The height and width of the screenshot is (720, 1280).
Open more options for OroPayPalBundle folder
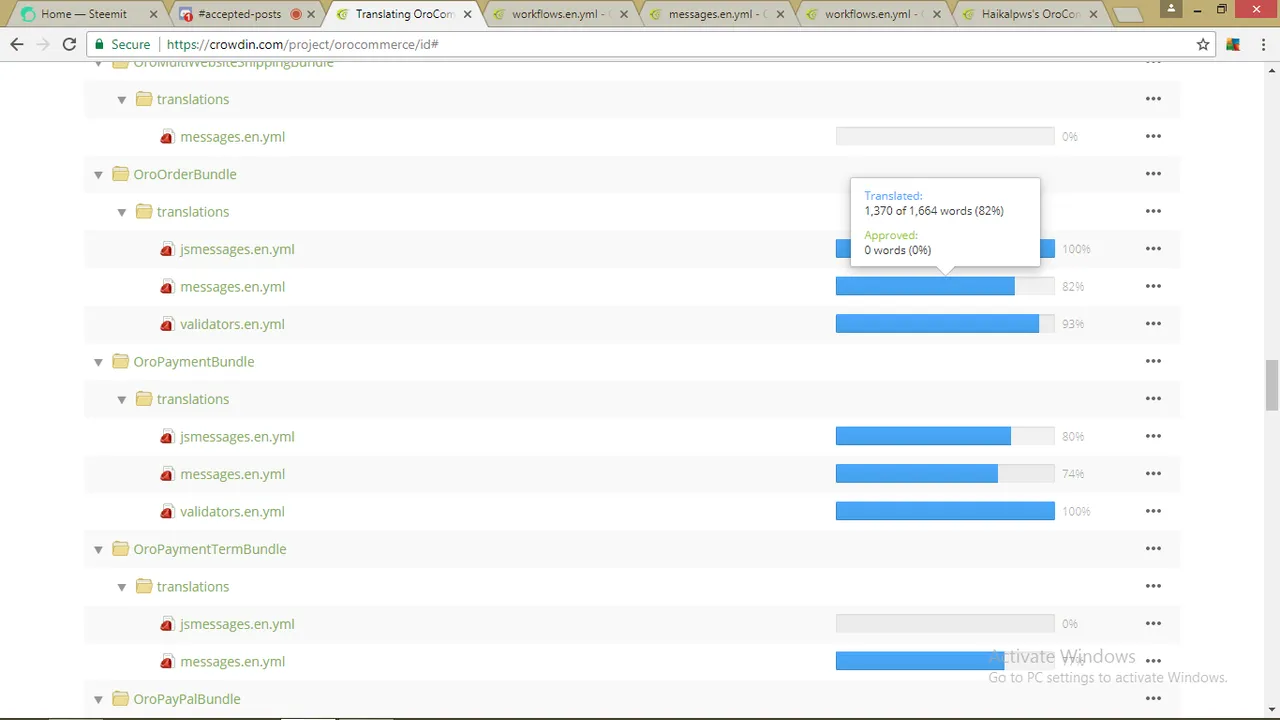pos(1153,699)
